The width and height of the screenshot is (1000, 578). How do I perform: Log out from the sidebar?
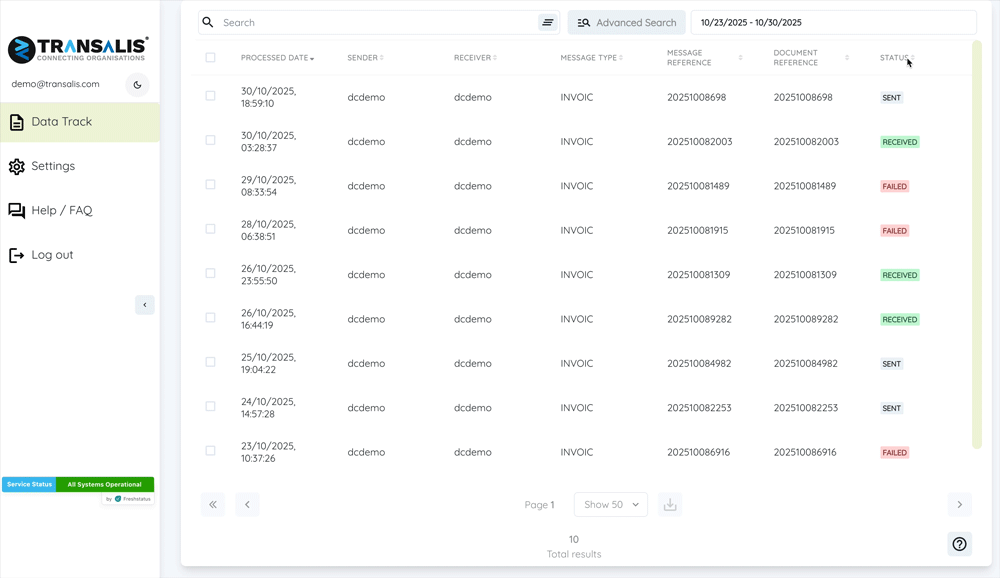click(52, 255)
